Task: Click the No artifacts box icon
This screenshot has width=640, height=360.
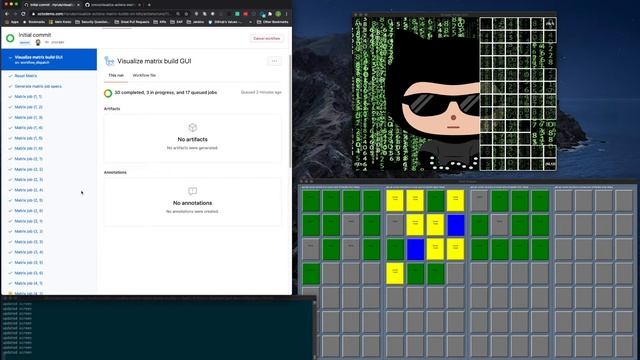Action: coord(192,127)
